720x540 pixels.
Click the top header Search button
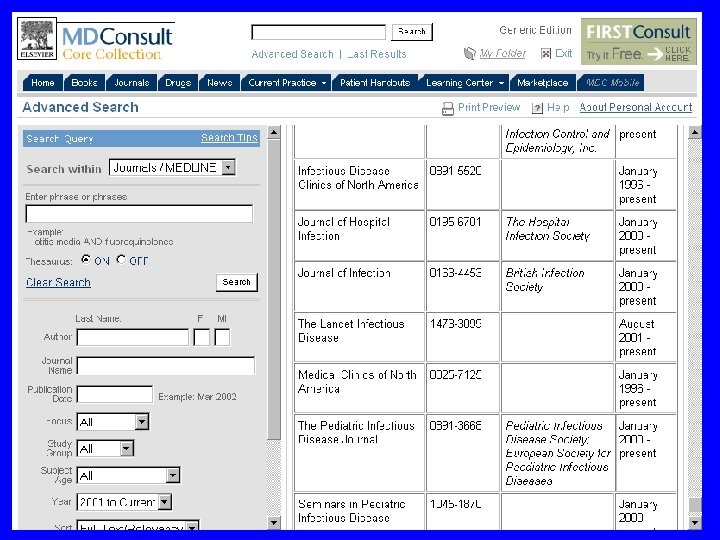click(412, 32)
